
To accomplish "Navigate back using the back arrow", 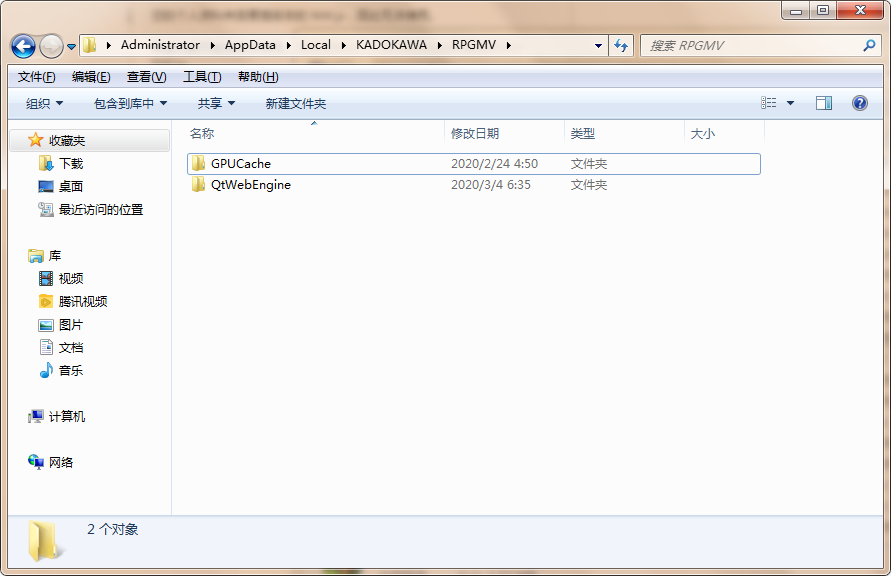I will pyautogui.click(x=22, y=46).
